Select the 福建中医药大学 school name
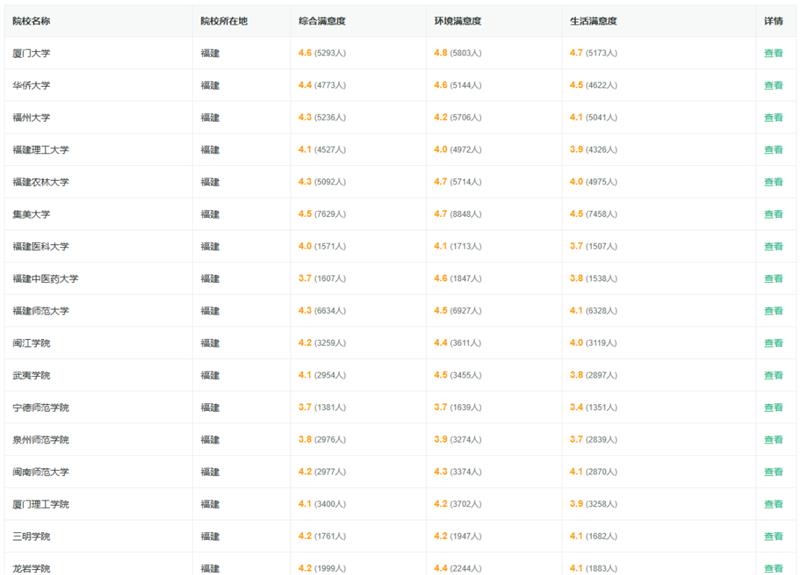 (45, 279)
